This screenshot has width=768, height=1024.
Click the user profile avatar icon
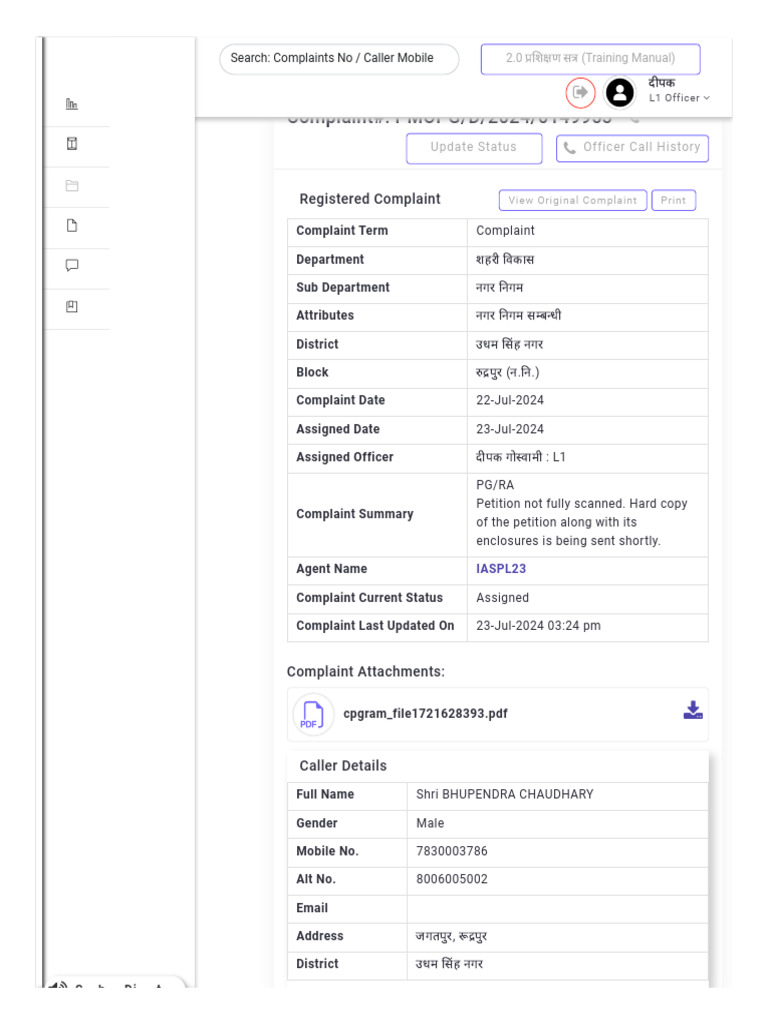(620, 93)
